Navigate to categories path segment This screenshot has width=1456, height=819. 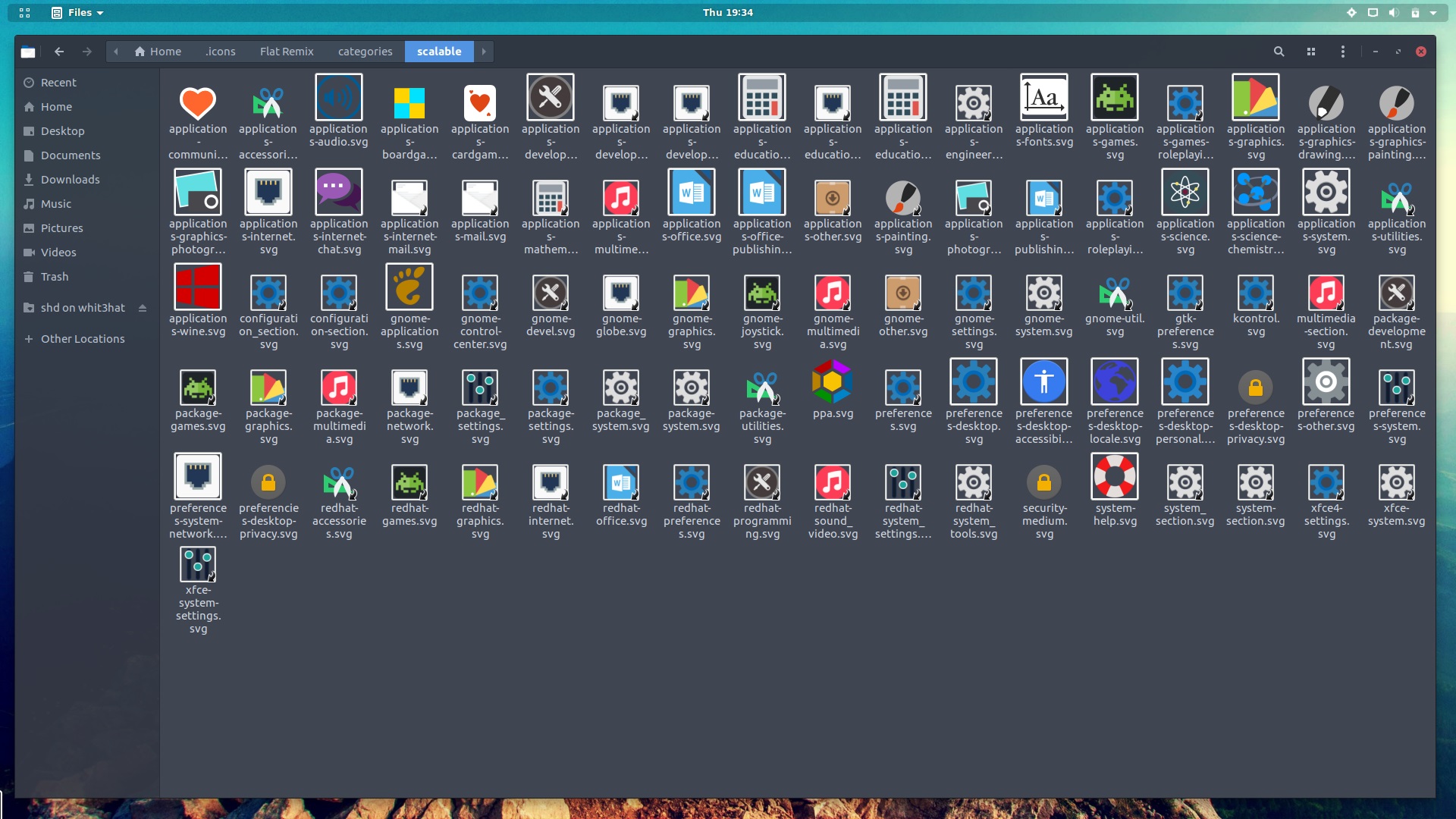pyautogui.click(x=365, y=52)
